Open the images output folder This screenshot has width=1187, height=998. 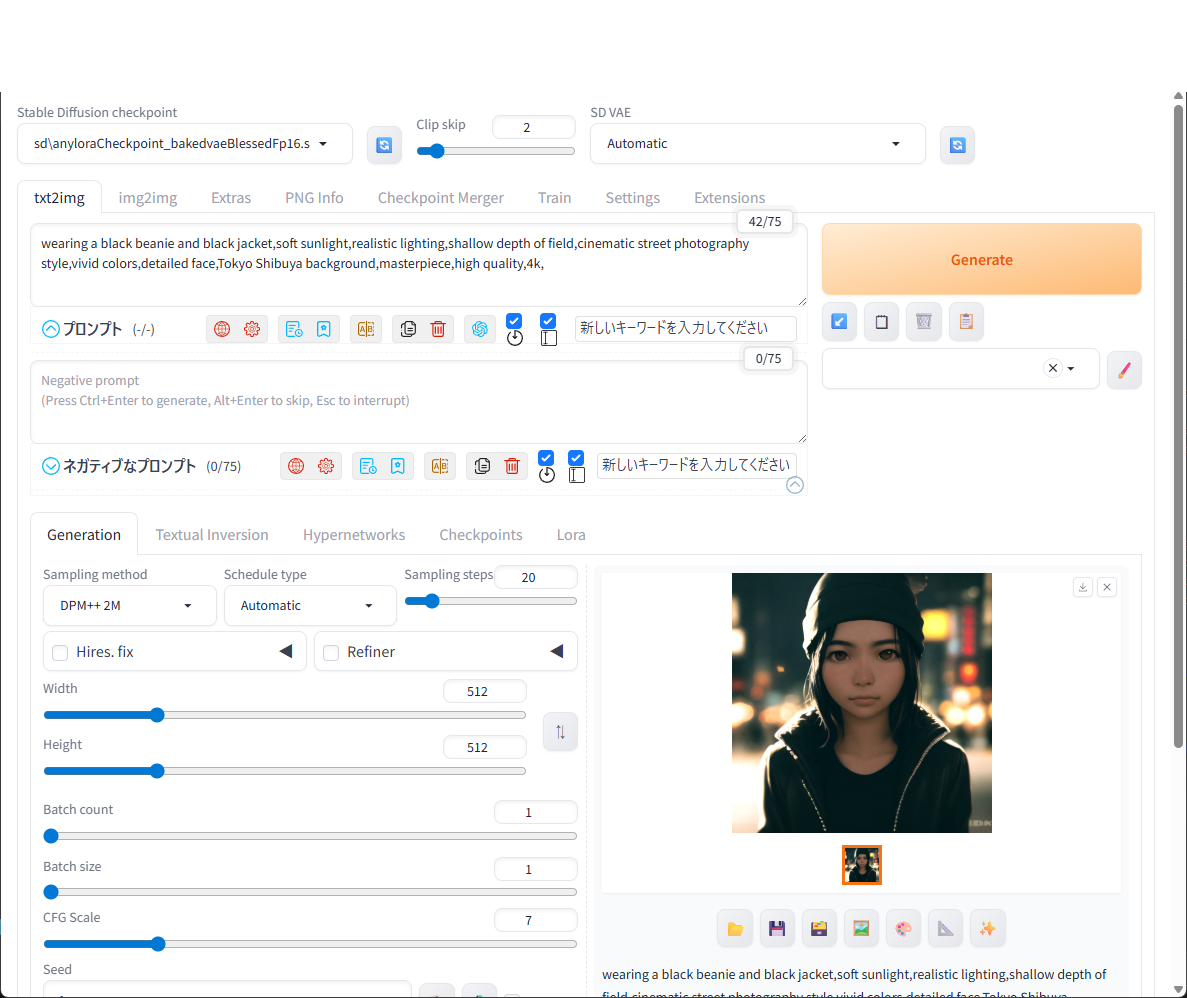(x=735, y=928)
